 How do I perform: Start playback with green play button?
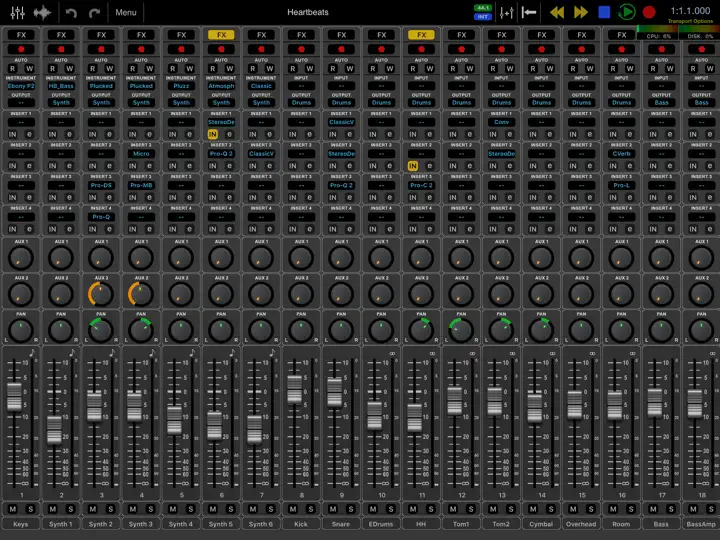(x=627, y=12)
